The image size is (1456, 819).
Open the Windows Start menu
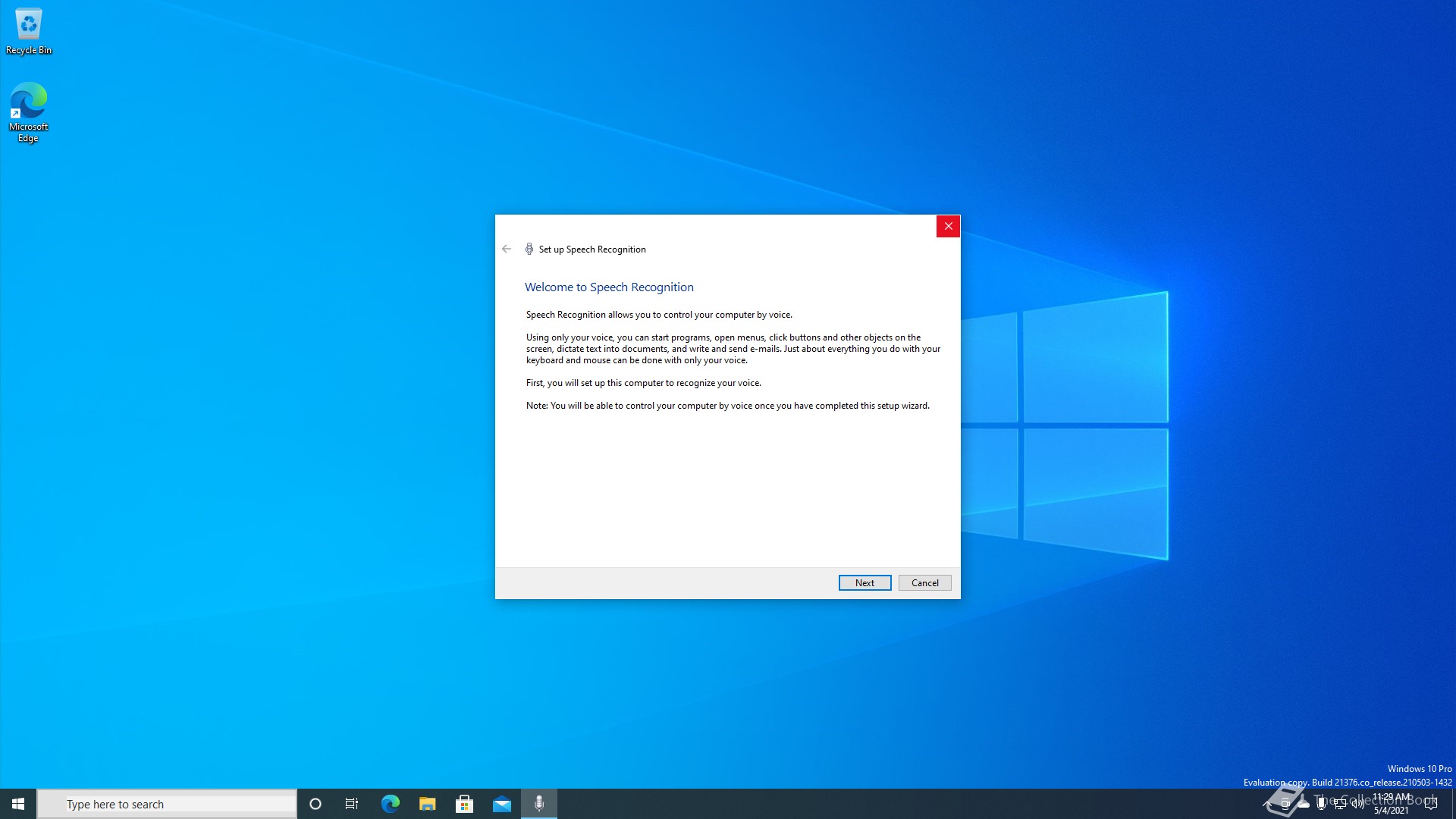pos(18,804)
